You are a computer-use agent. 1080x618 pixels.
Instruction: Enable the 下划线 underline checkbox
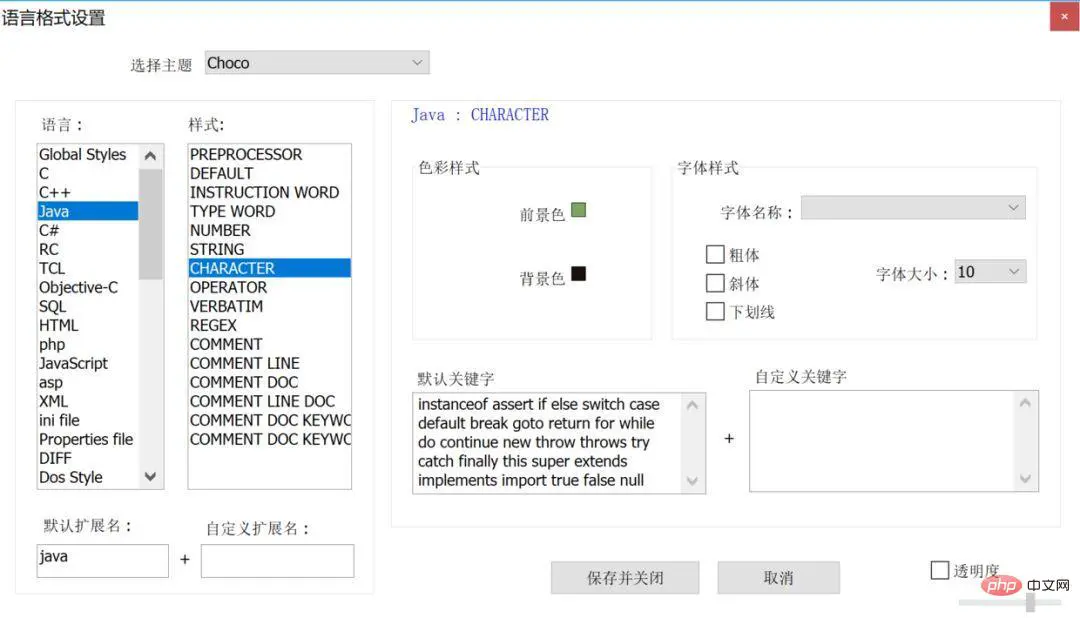click(x=715, y=311)
